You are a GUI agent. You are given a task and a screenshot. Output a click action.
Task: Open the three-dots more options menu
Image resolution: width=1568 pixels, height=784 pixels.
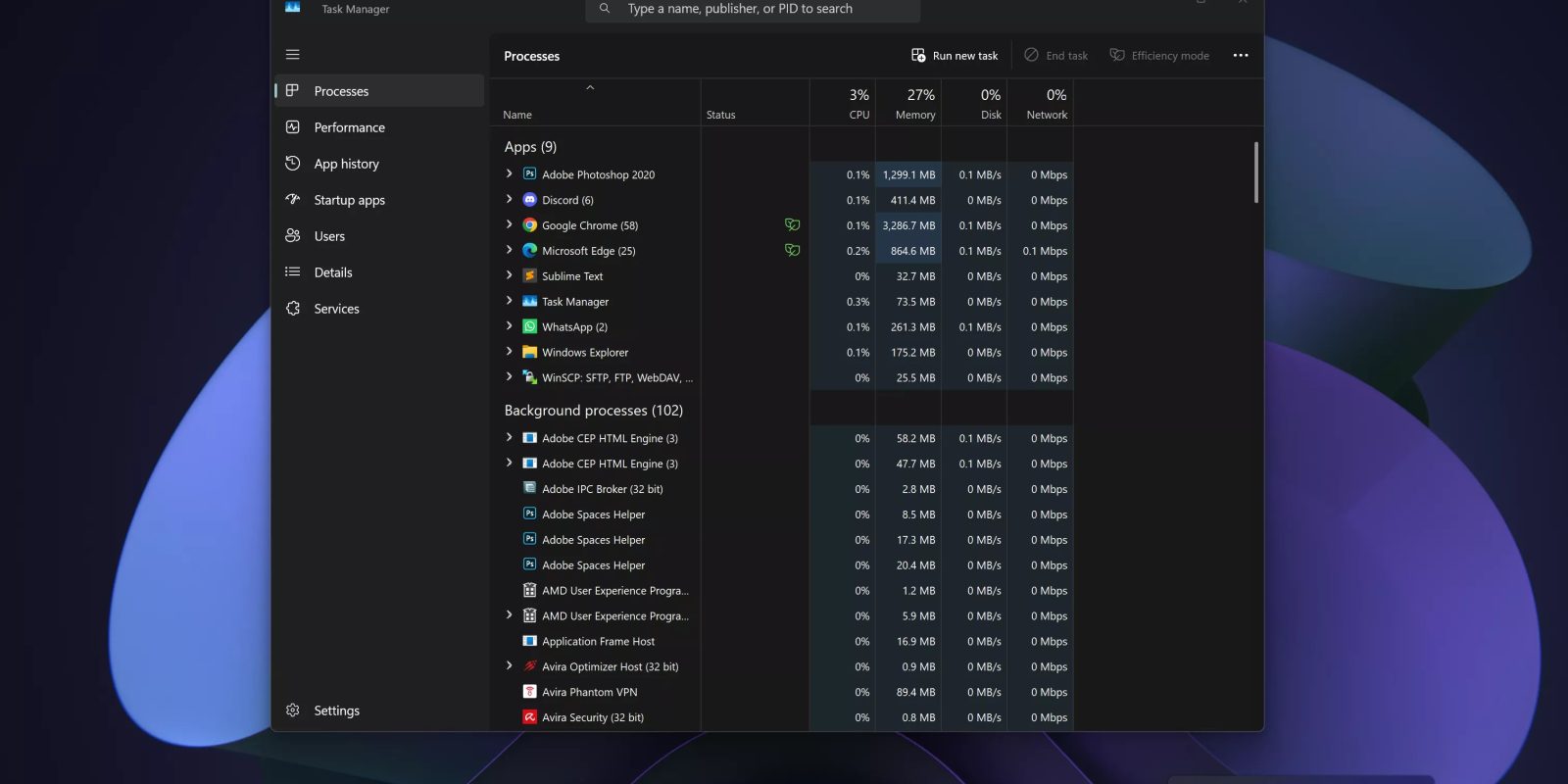tap(1241, 55)
